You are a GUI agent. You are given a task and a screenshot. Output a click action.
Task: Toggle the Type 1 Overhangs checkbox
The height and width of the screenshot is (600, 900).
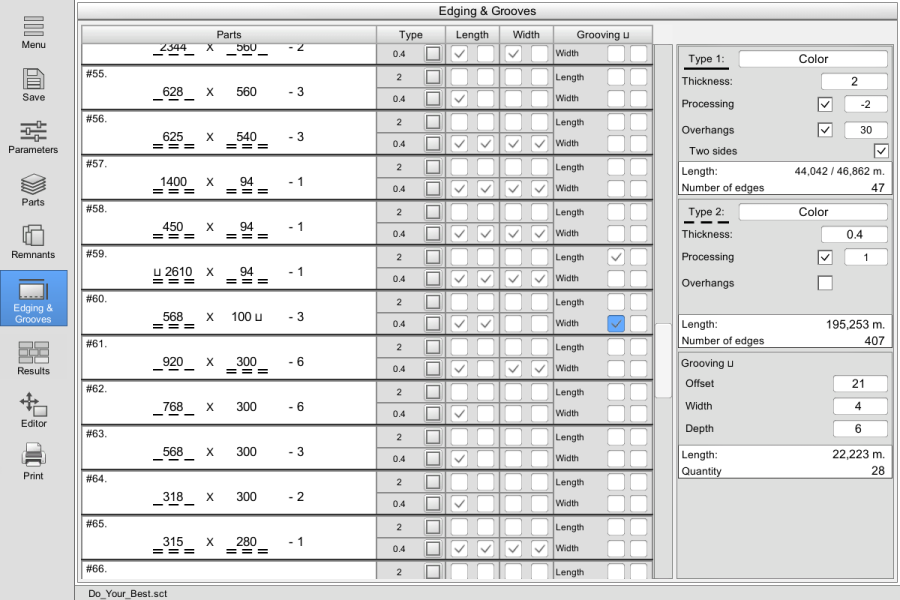[x=825, y=130]
